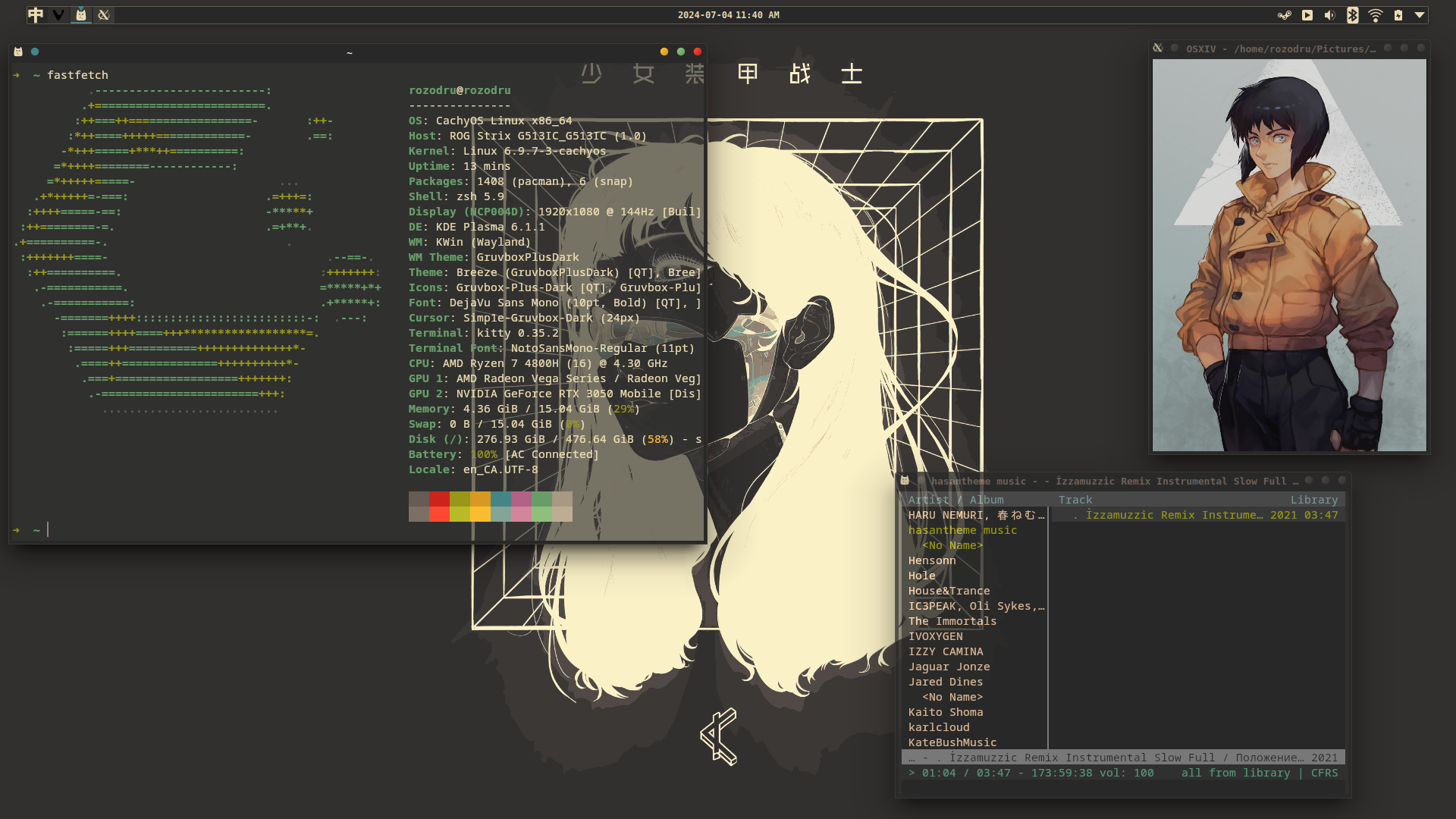Click the fastfetch command text
1456x819 pixels.
[x=77, y=75]
